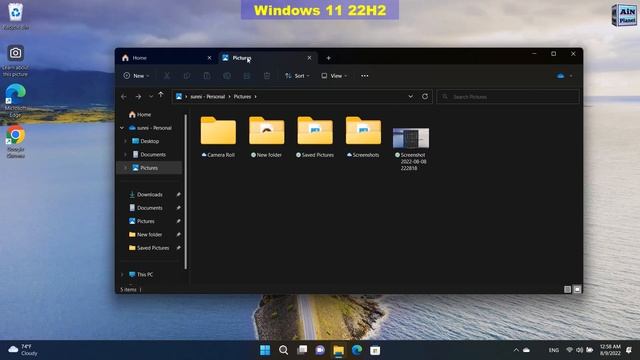Viewport: 640px width, 360px height.
Task: Show hidden icons in system tray
Action: coord(516,350)
